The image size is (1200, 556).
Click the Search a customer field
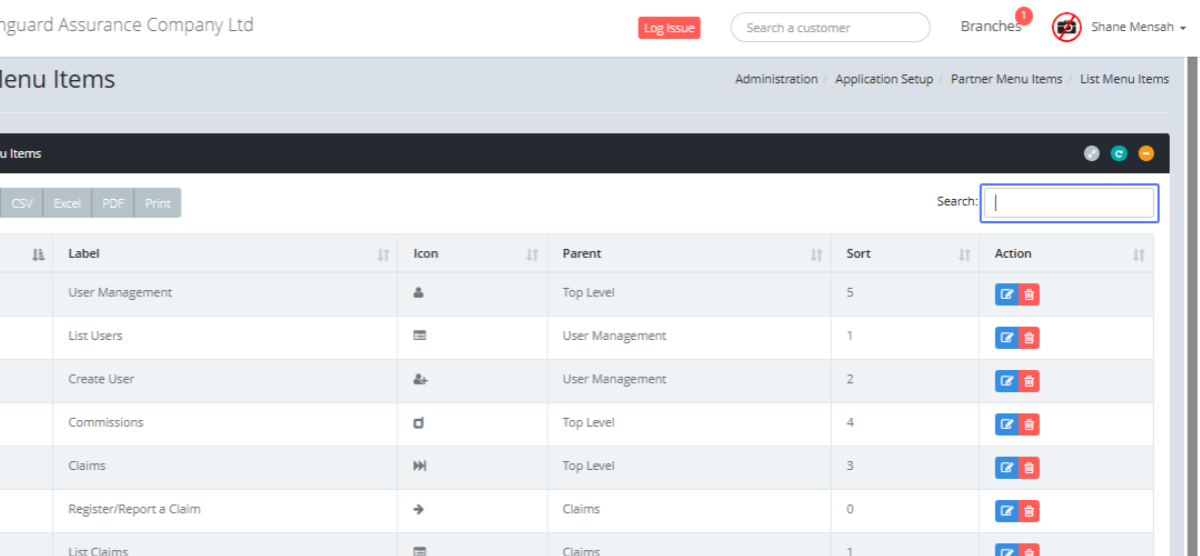point(830,28)
